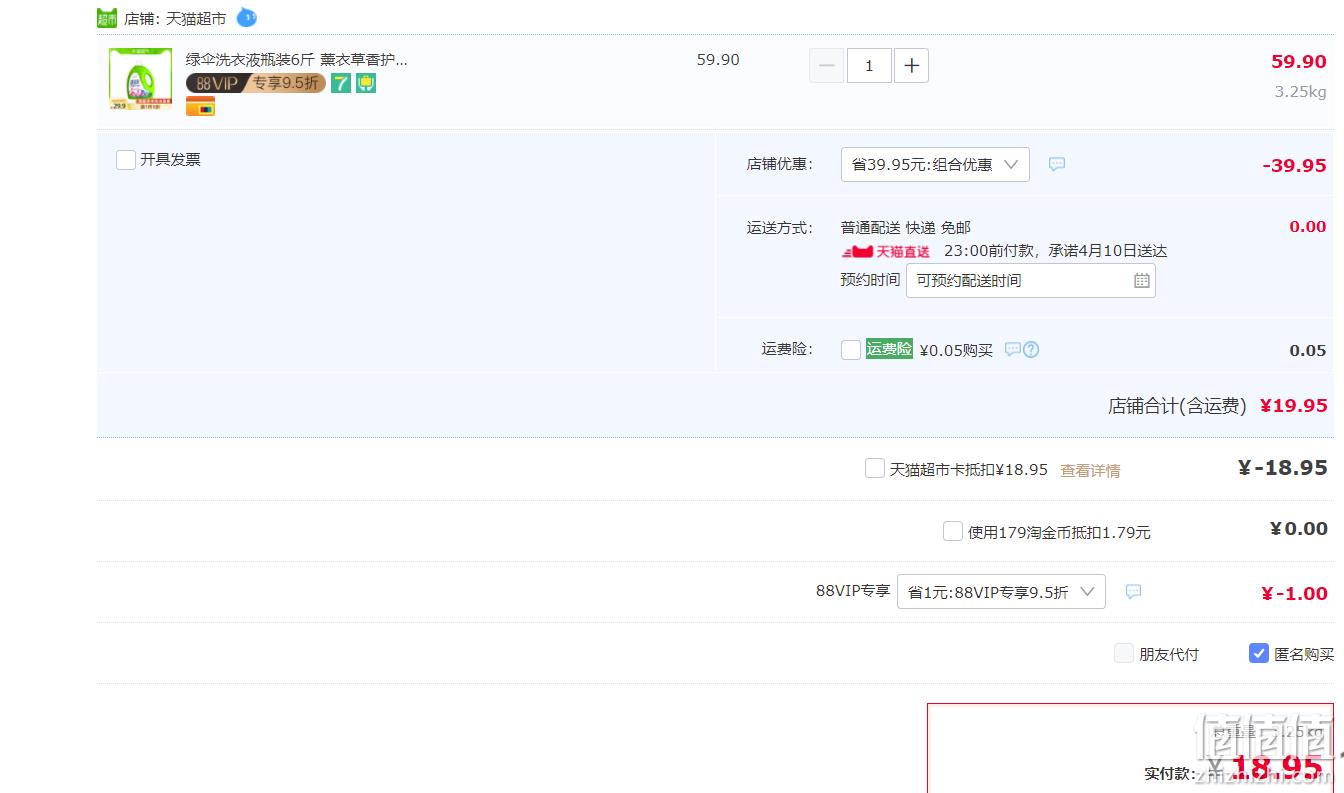Open the calendar icon in 预约时间 field
Screen dimensions: 1344x793
point(1142,281)
